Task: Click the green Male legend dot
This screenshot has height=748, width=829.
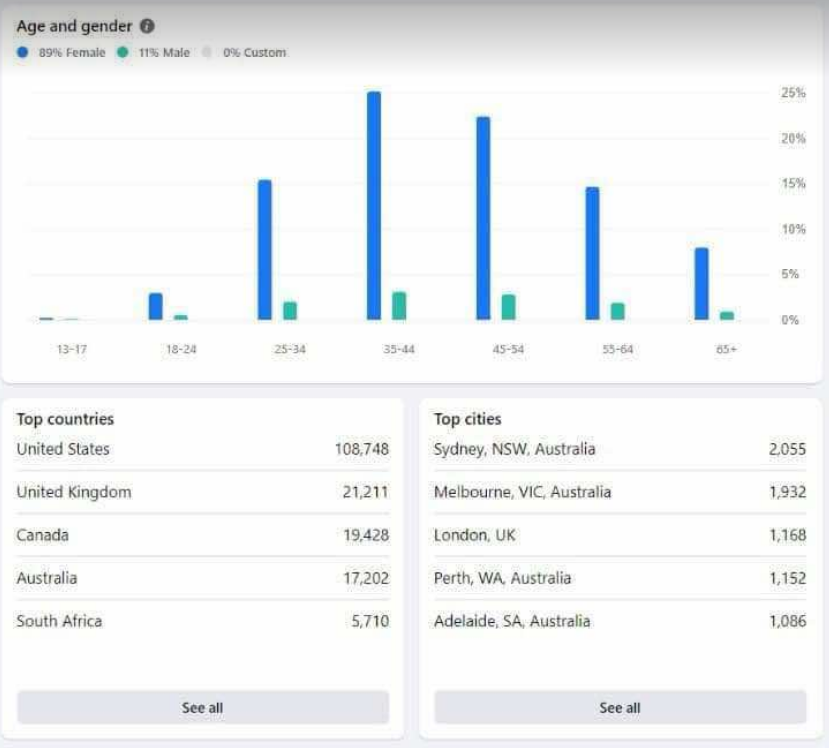Action: [123, 52]
